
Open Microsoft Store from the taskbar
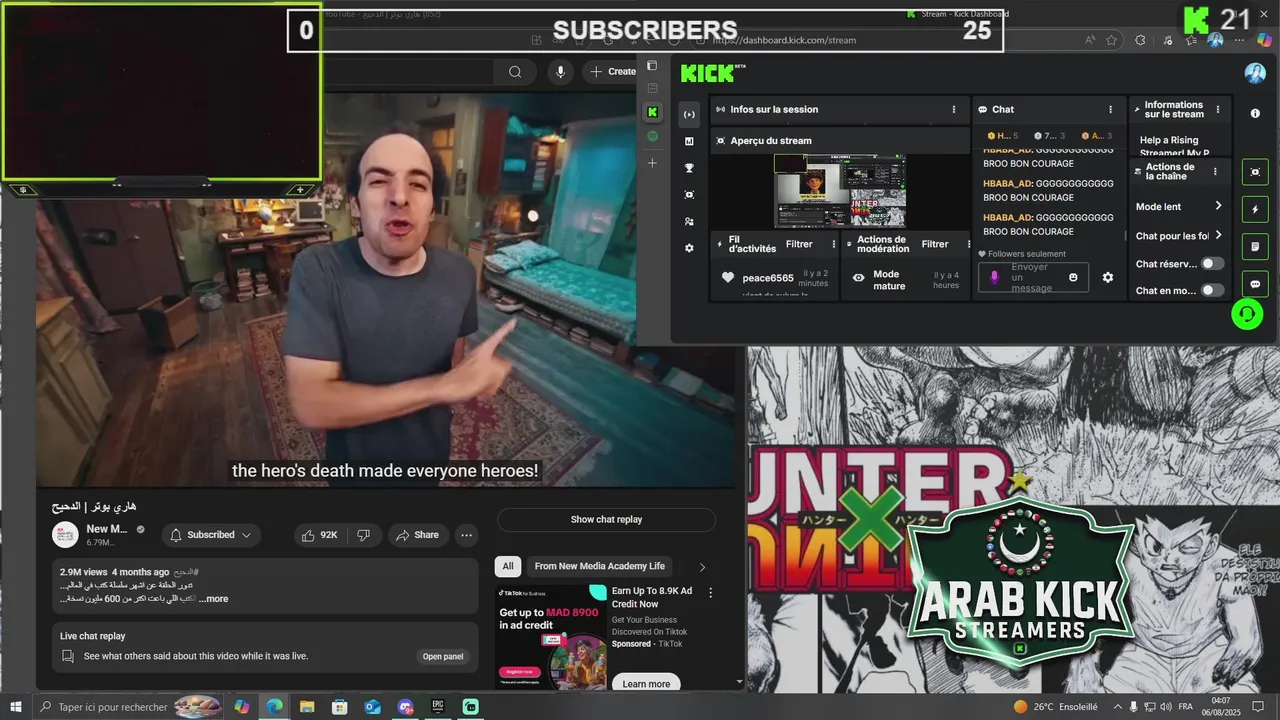pos(340,706)
